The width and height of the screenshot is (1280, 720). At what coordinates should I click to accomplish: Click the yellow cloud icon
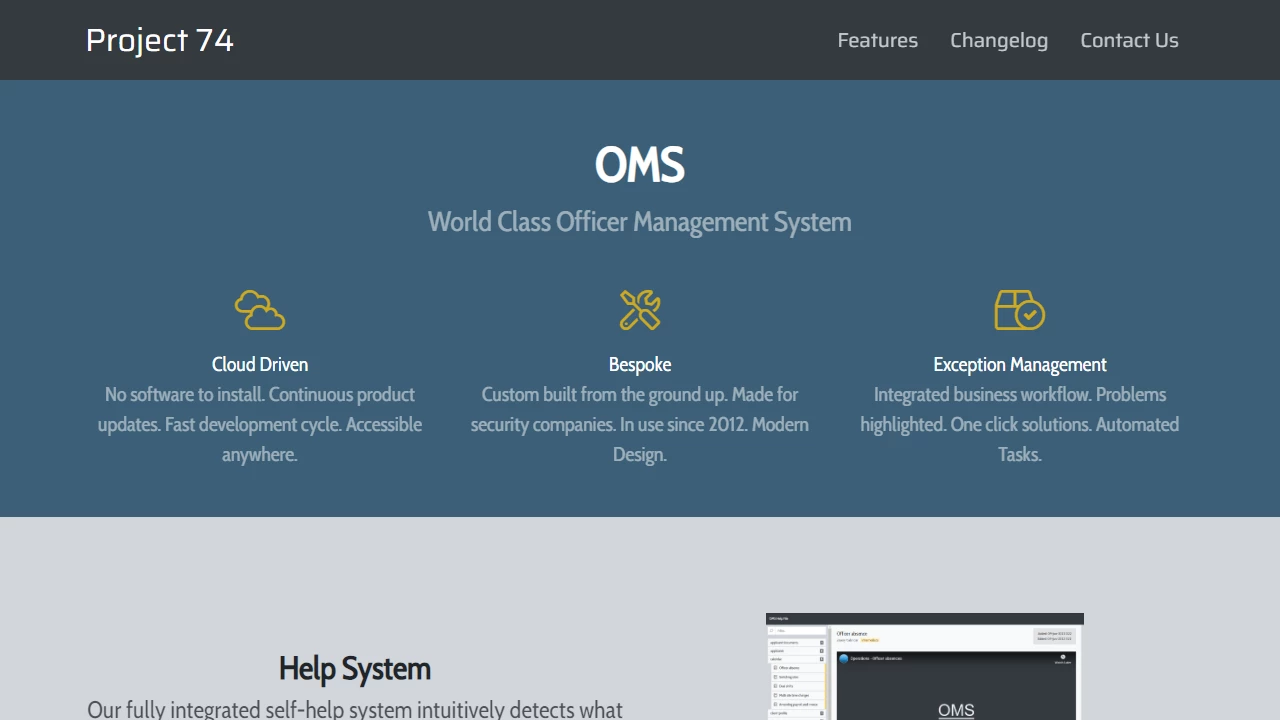pyautogui.click(x=260, y=310)
